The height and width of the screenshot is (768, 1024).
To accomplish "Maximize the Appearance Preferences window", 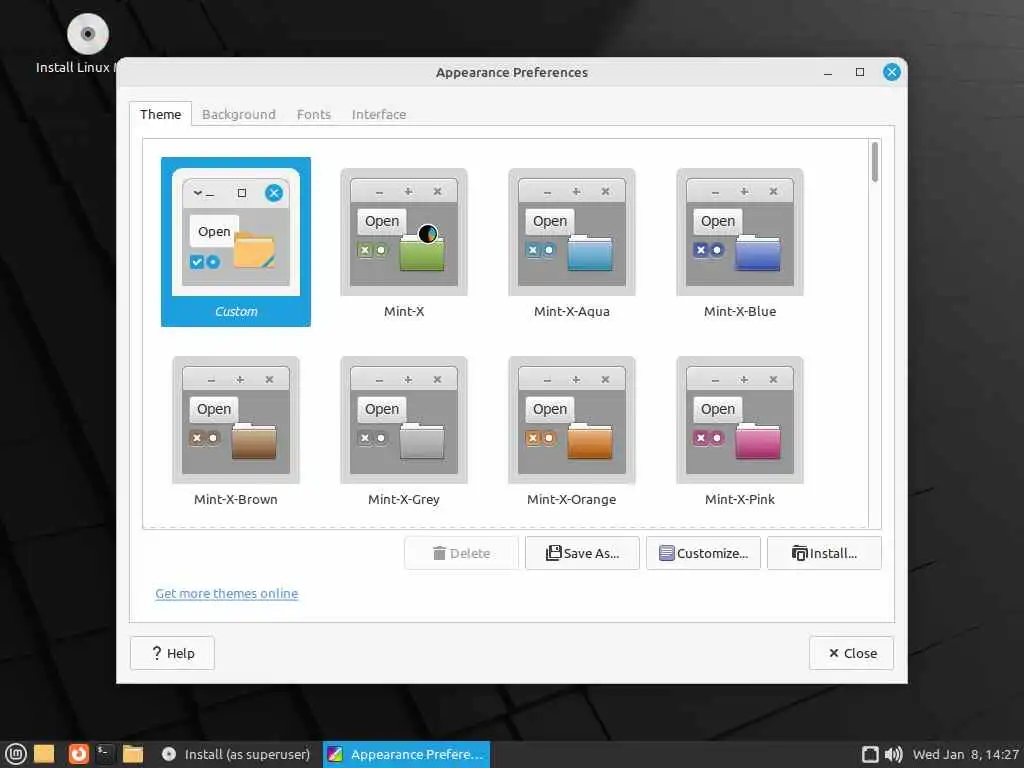I will 860,72.
